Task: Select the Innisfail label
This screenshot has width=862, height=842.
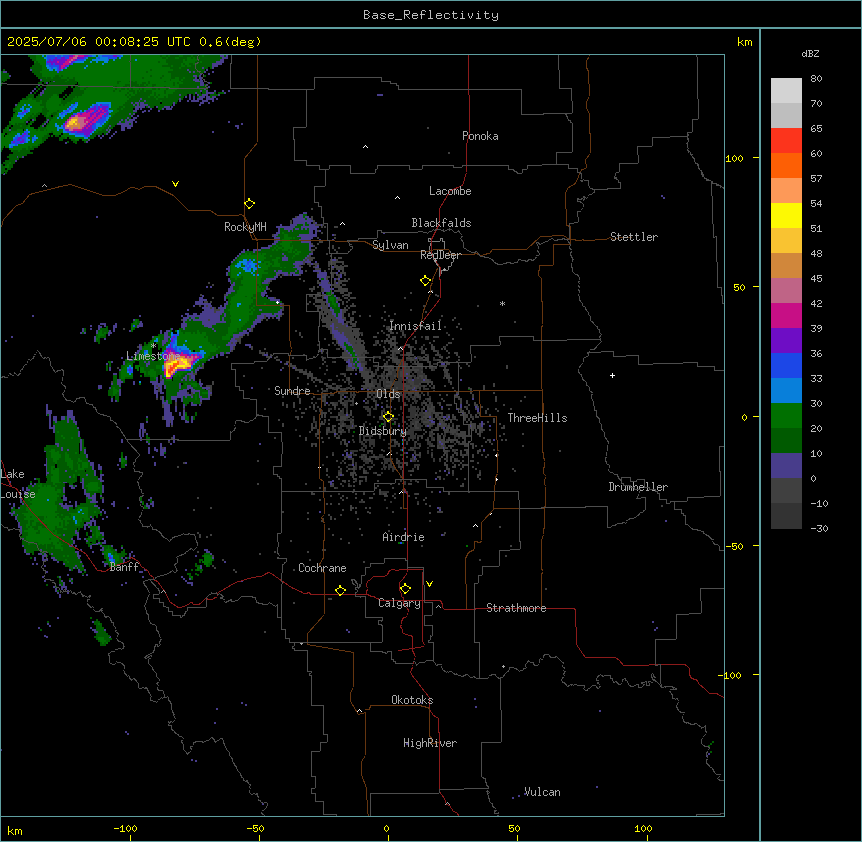Action: coord(416,326)
